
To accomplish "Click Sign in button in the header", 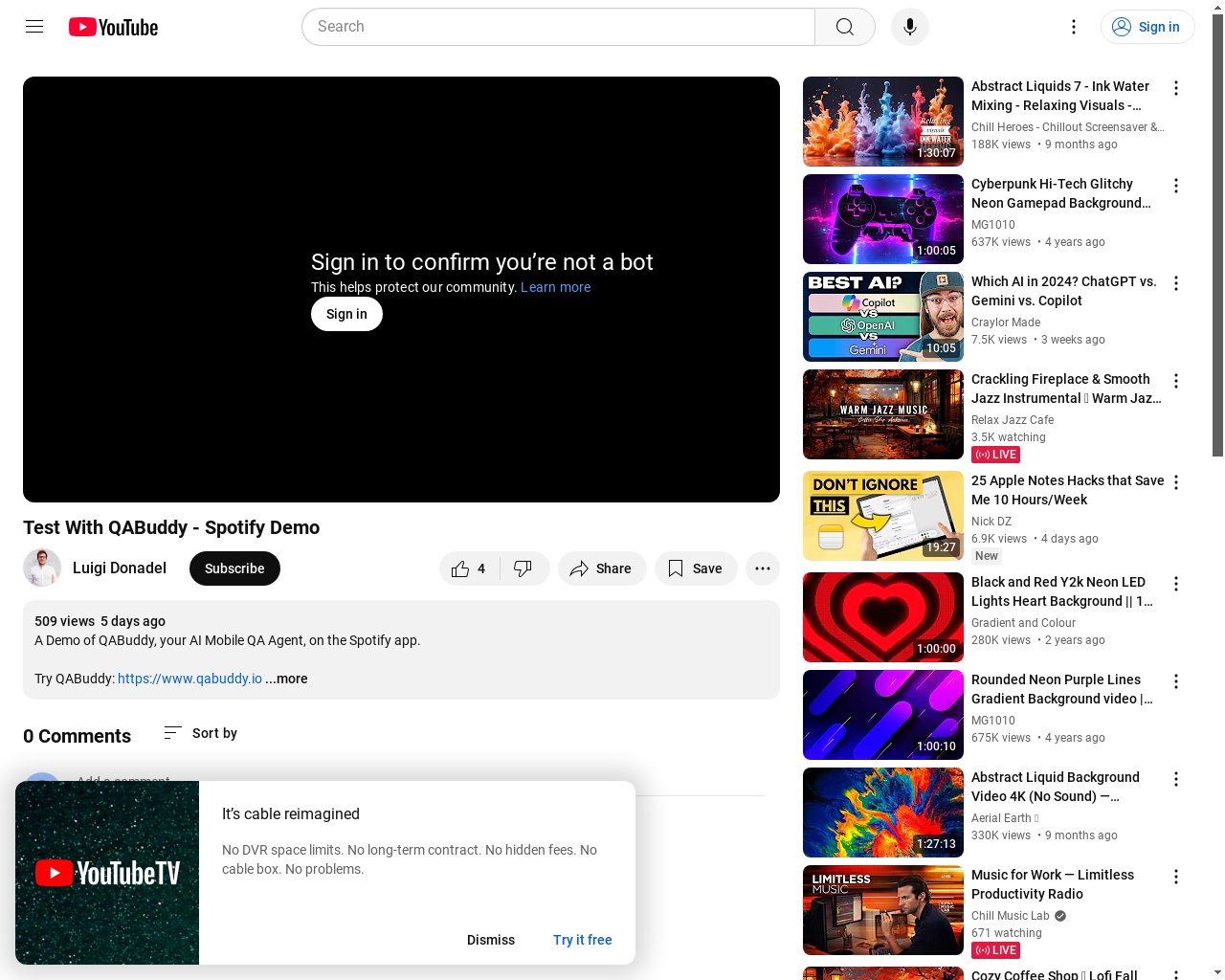I will [x=1147, y=27].
